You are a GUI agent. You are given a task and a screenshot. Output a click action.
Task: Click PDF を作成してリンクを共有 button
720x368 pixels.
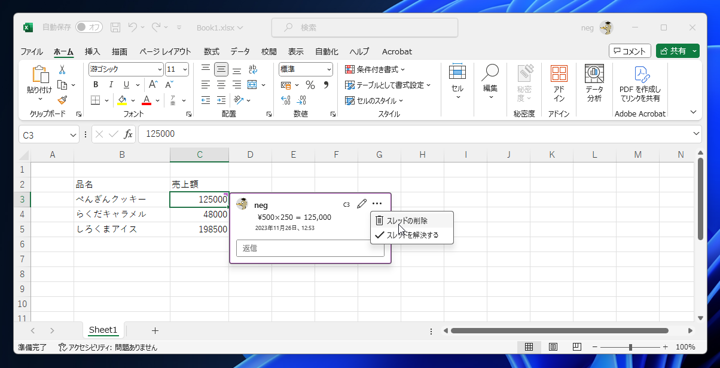(x=640, y=84)
